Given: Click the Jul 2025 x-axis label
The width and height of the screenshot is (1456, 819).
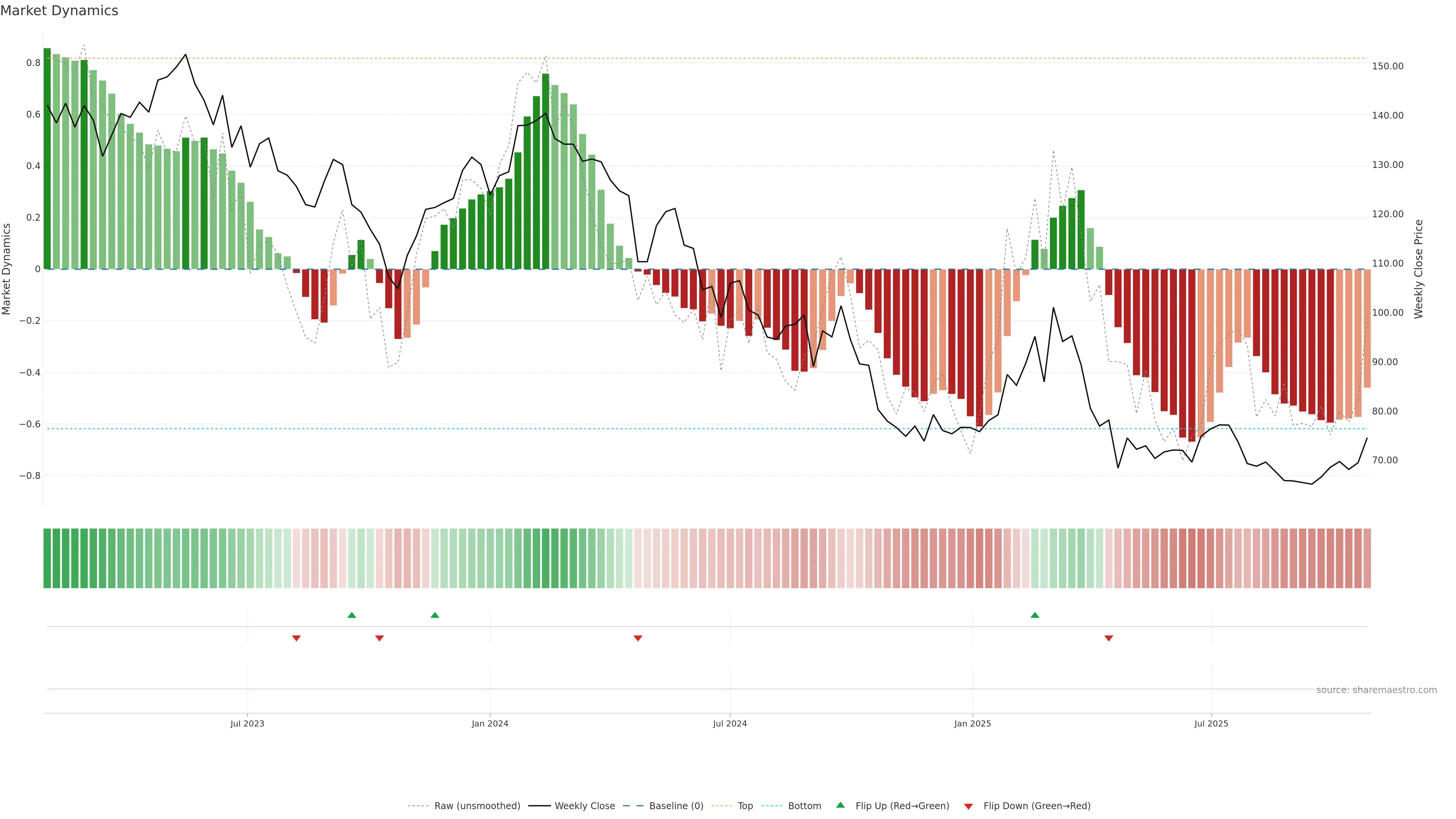Looking at the screenshot, I should coord(1211,723).
